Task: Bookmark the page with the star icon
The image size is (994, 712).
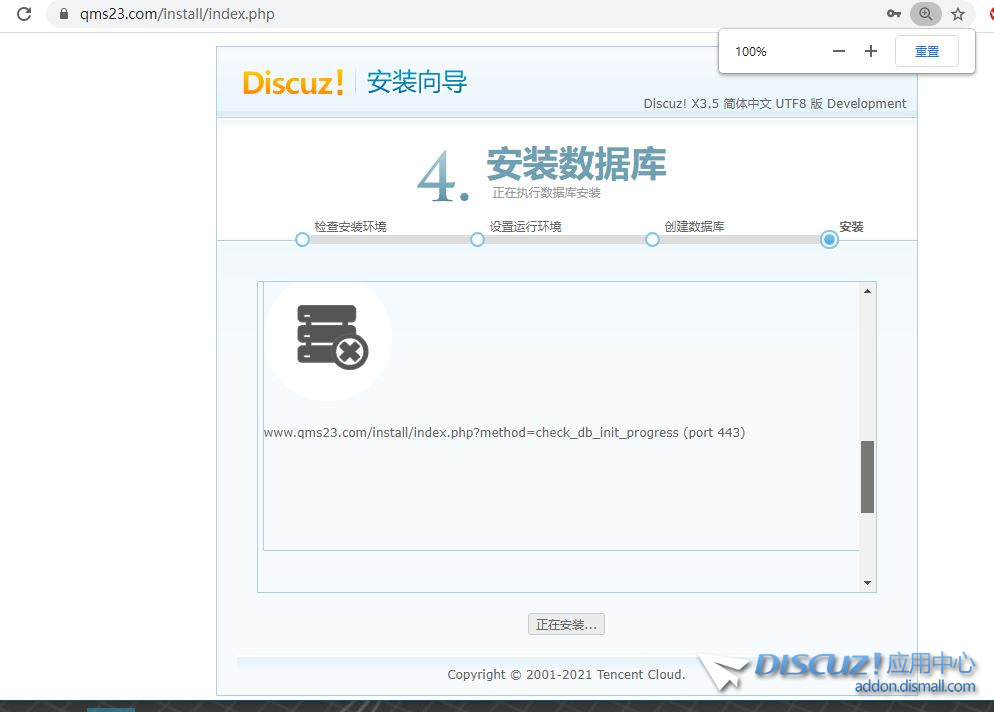Action: click(x=958, y=14)
